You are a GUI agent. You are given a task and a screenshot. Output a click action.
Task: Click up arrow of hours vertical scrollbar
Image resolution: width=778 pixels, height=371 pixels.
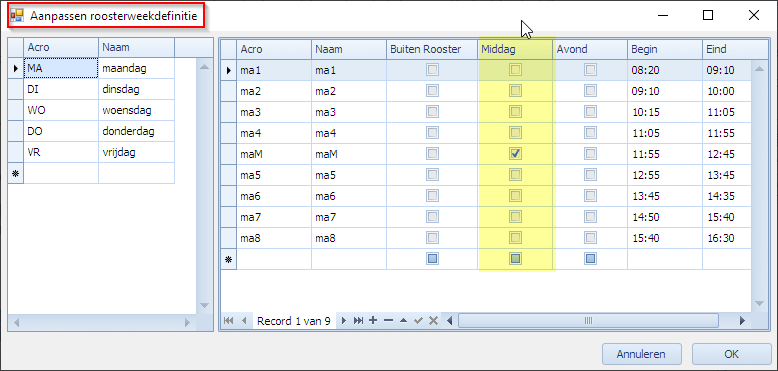(x=759, y=68)
